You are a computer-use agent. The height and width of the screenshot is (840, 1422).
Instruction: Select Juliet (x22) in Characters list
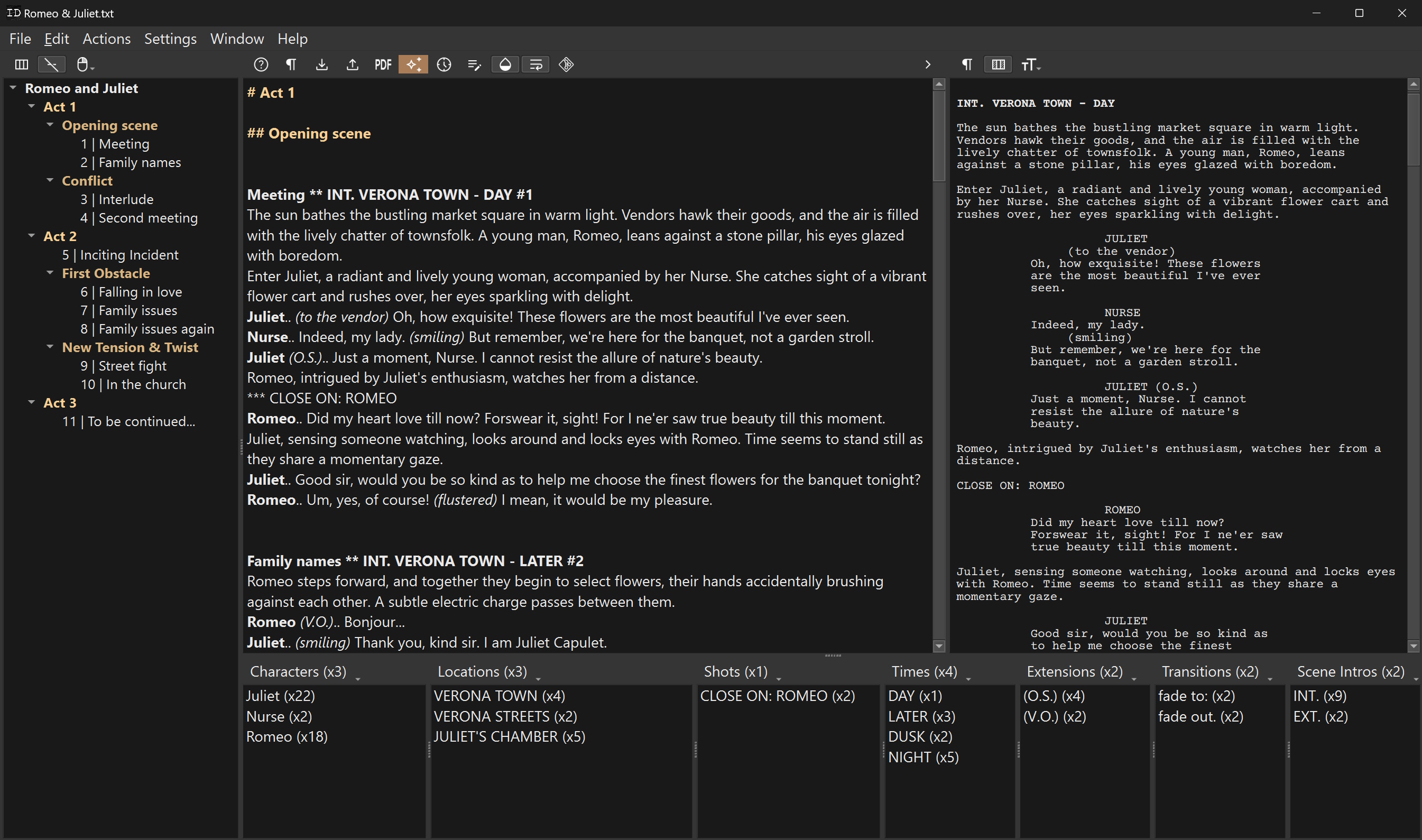(x=281, y=696)
